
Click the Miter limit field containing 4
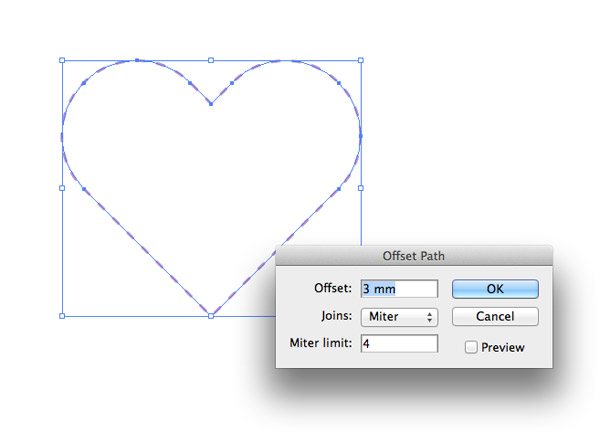399,344
